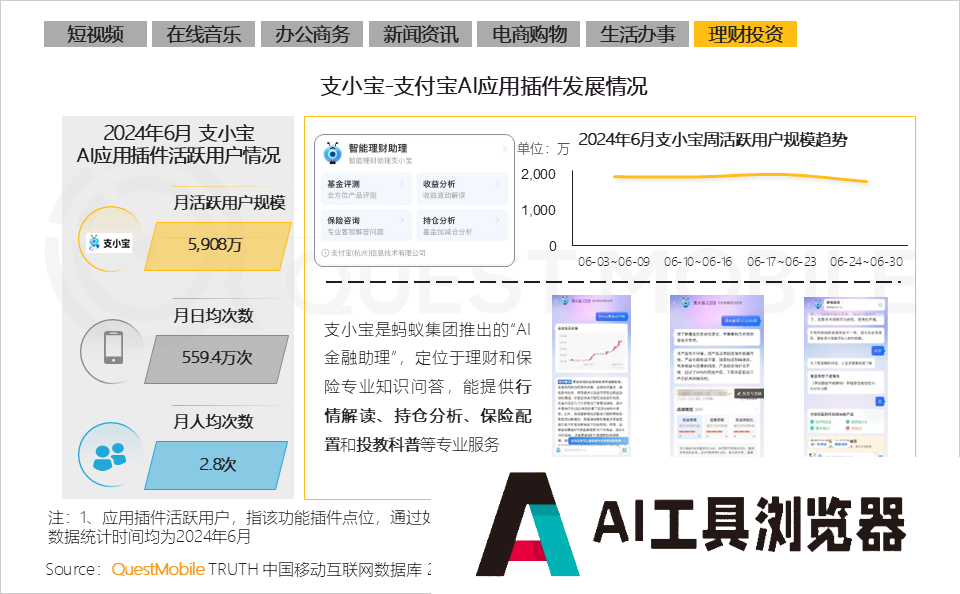The height and width of the screenshot is (594, 960).
Task: Click the 06-03~06-09 axis label
Action: coord(613,262)
